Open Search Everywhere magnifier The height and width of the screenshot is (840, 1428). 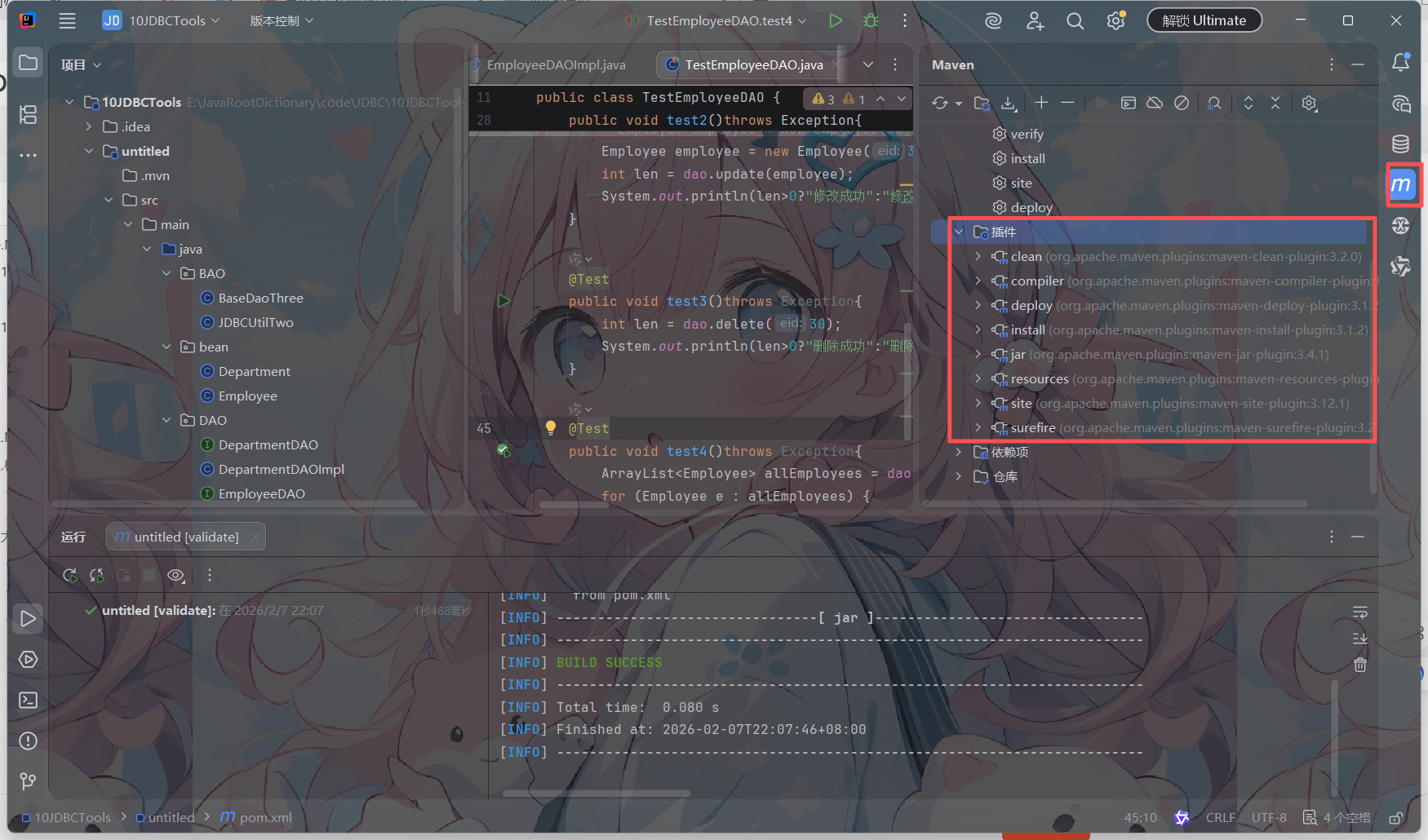[1075, 21]
